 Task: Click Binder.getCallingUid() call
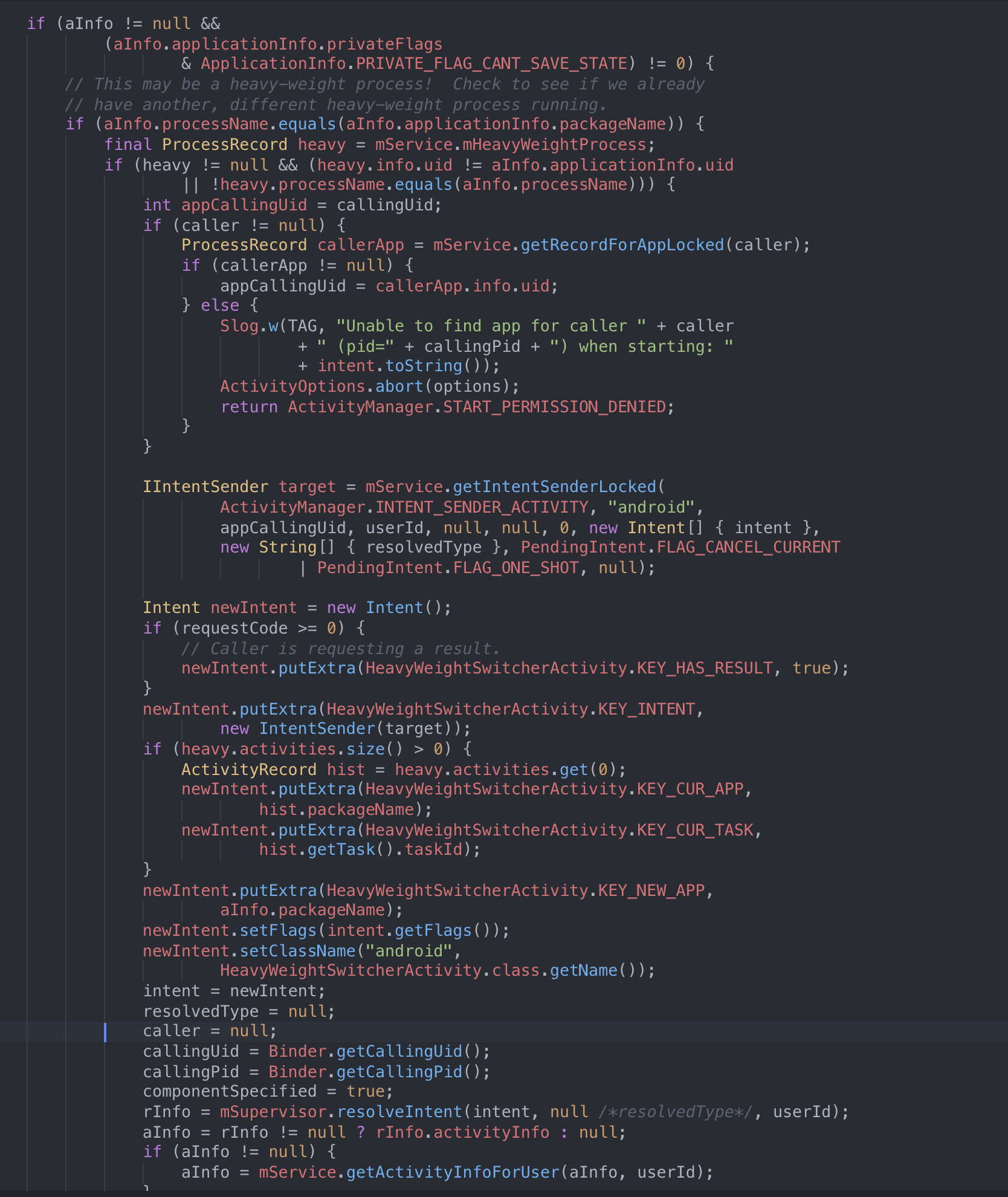(x=375, y=1051)
